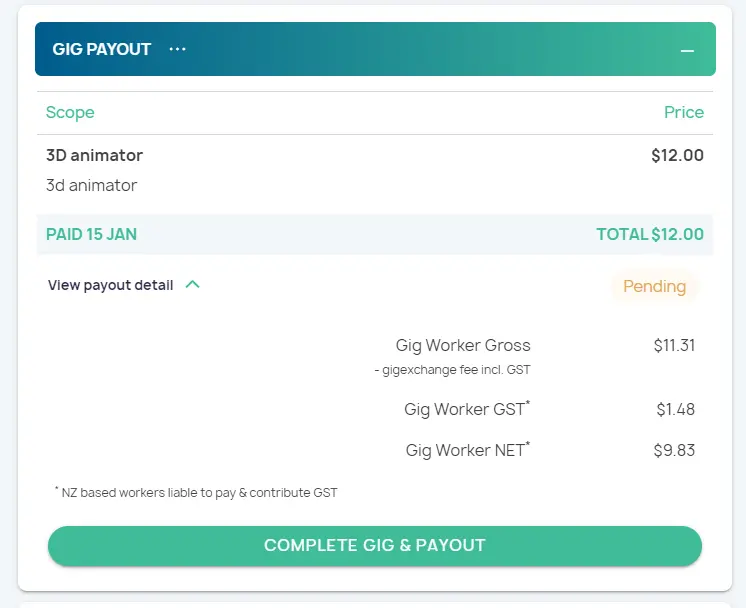Click the Total $12.00 amount

pos(650,234)
